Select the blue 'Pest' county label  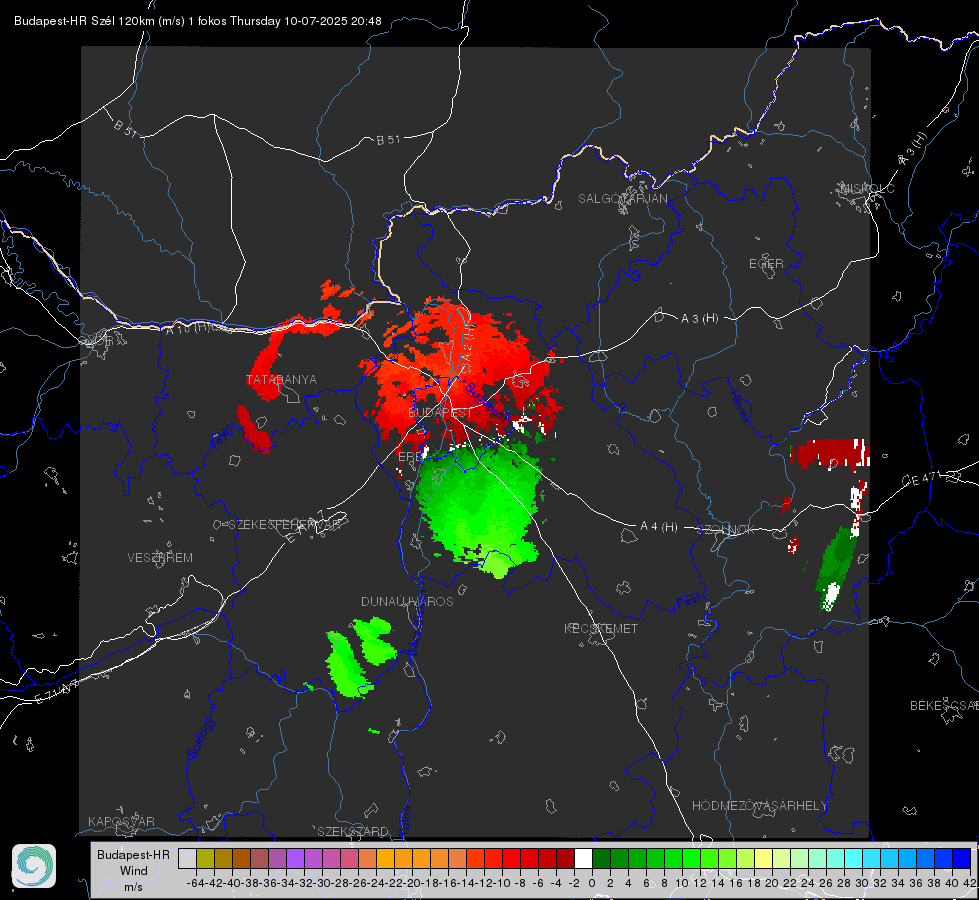[x=689, y=601]
